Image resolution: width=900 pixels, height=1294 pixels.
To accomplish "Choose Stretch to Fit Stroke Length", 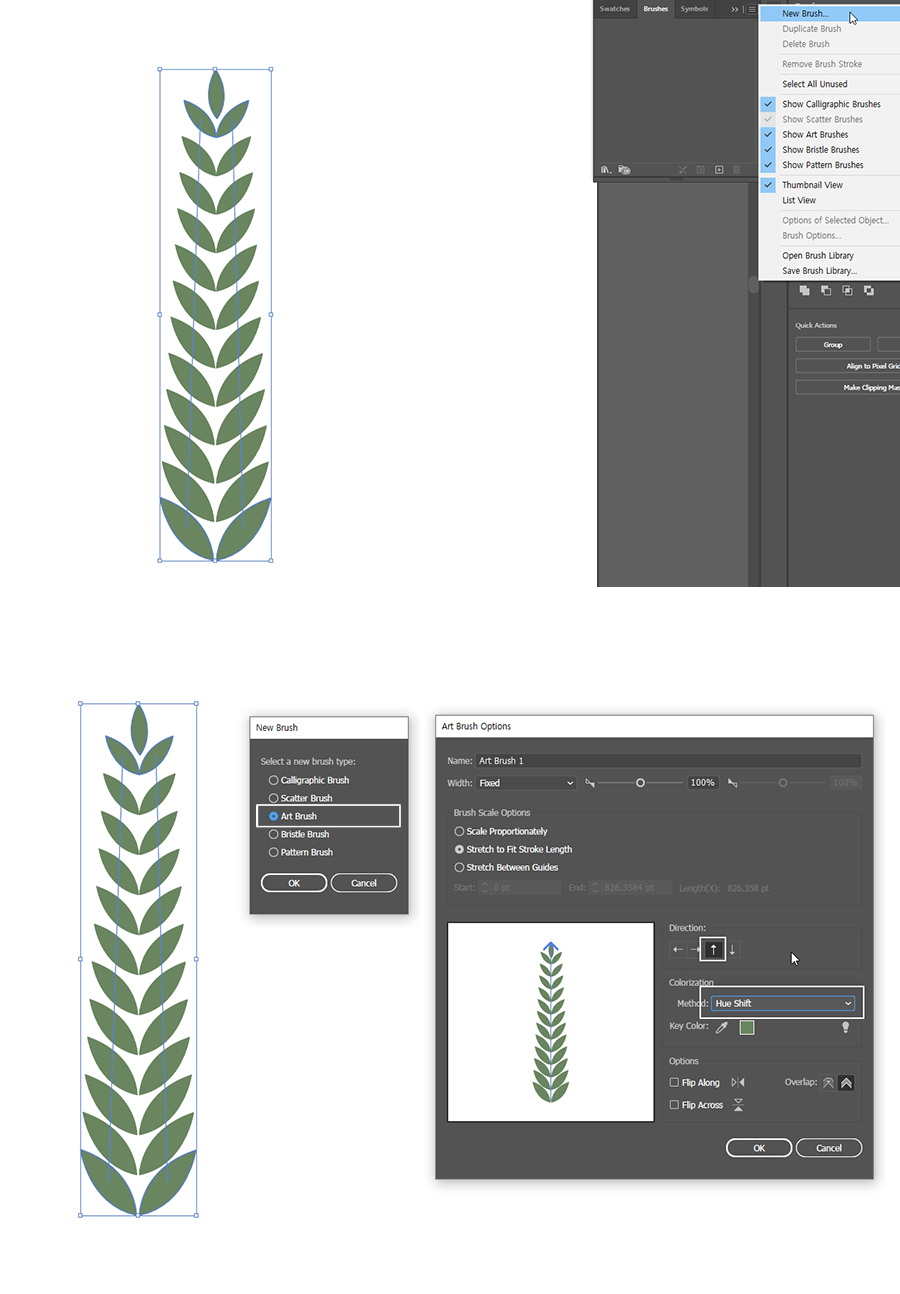I will click(460, 849).
